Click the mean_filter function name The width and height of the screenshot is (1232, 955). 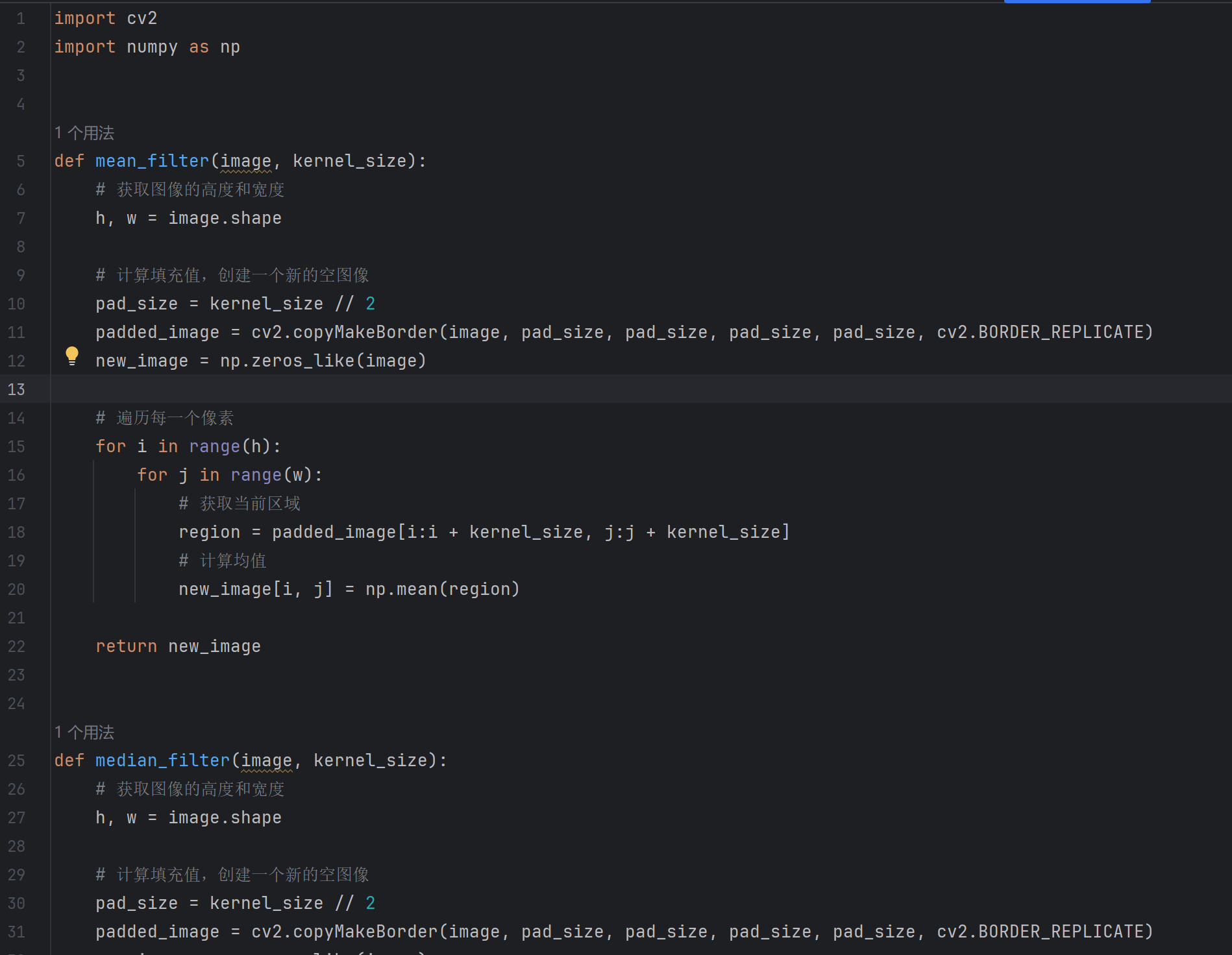[153, 161]
